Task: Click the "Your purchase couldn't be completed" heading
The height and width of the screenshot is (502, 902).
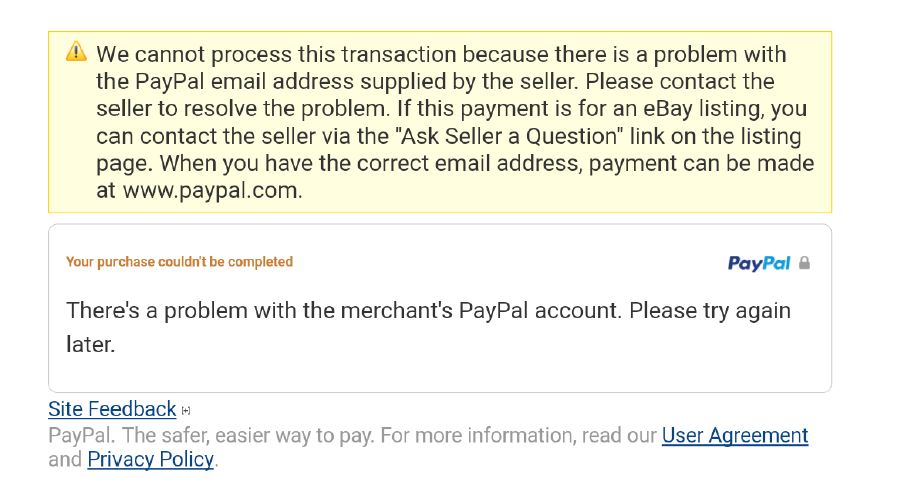Action: 179,262
